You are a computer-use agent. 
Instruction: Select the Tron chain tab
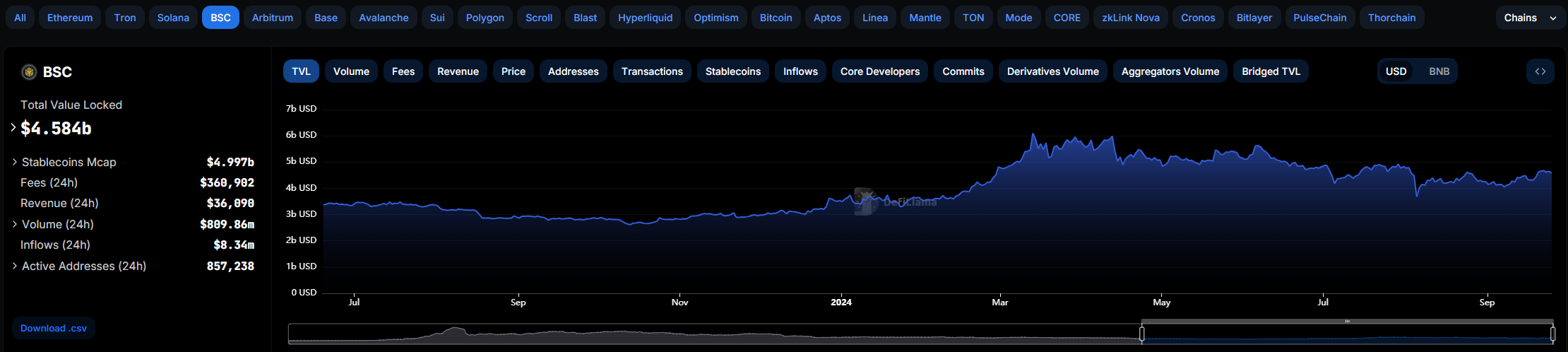point(125,18)
